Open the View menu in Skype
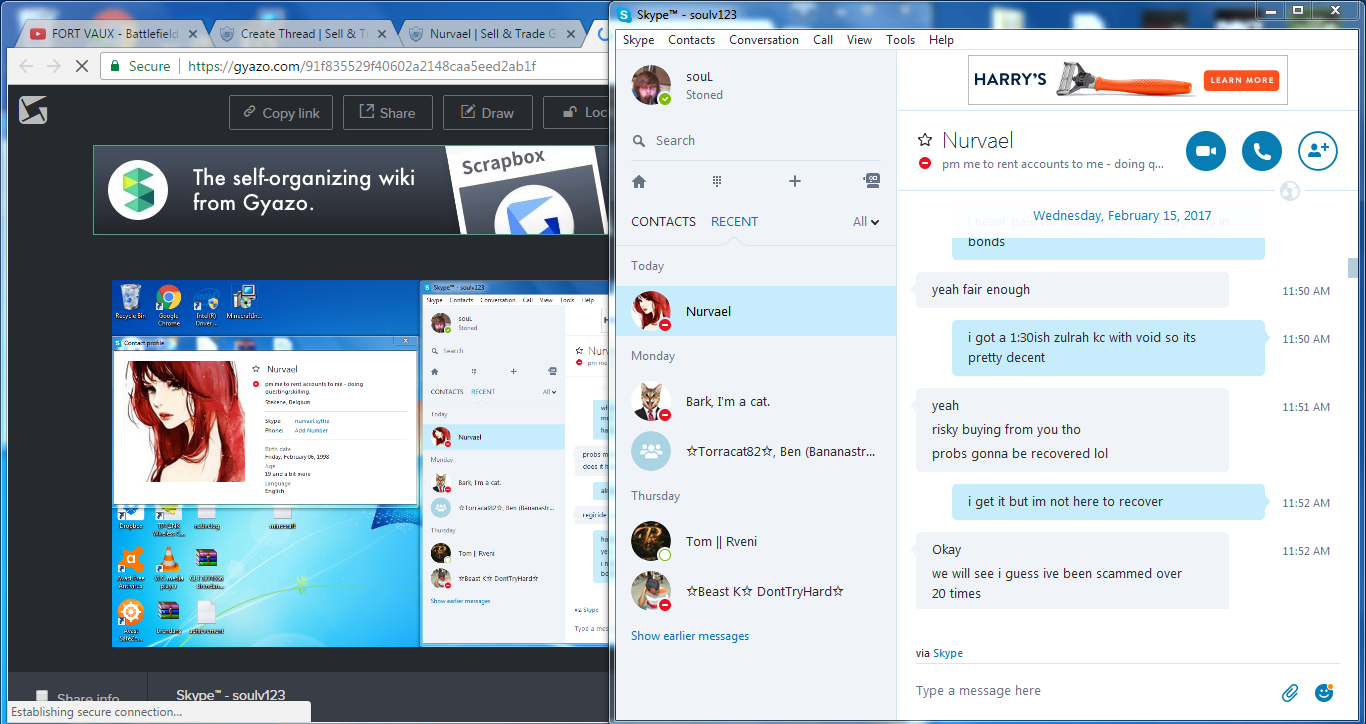Screen dimensions: 1366x724 tap(859, 40)
